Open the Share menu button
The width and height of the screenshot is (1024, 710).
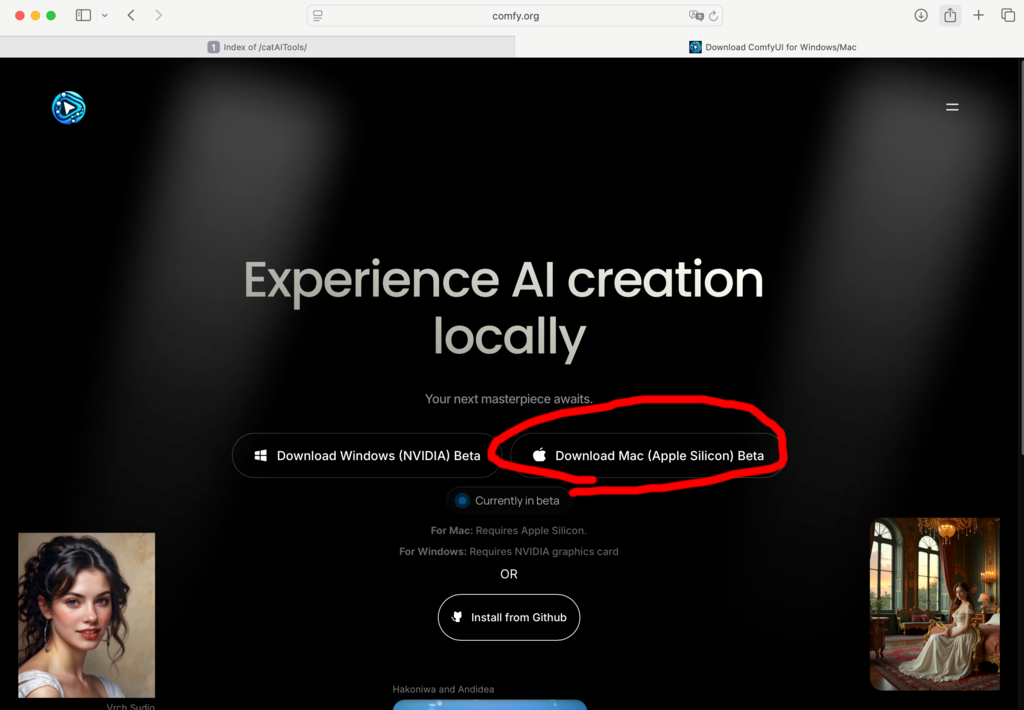click(950, 16)
